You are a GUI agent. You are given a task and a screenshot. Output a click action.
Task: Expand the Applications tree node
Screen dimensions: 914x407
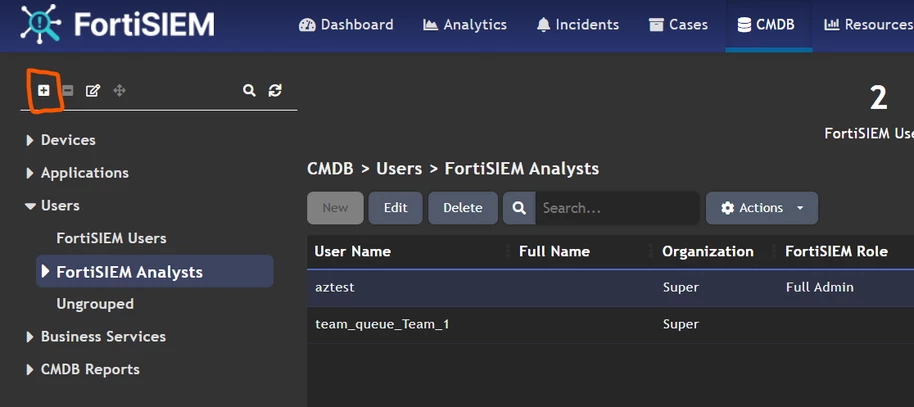30,173
